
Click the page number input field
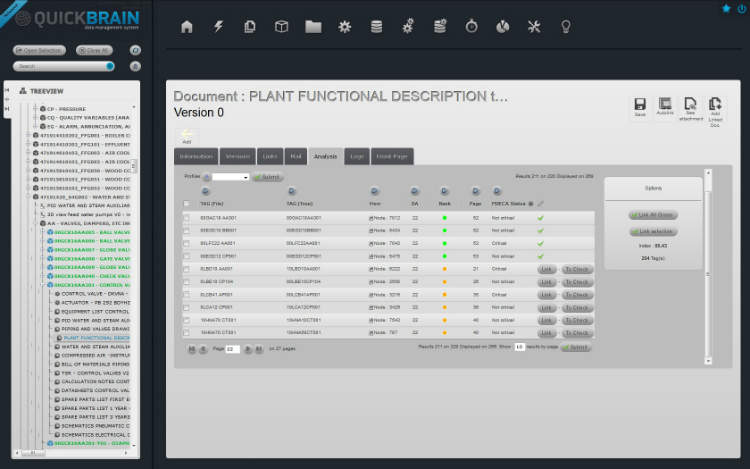[x=232, y=349]
